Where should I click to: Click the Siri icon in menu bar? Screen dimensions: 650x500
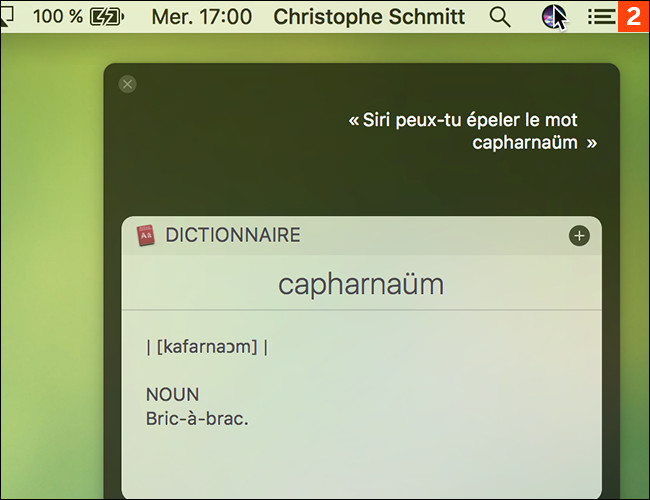coord(553,16)
